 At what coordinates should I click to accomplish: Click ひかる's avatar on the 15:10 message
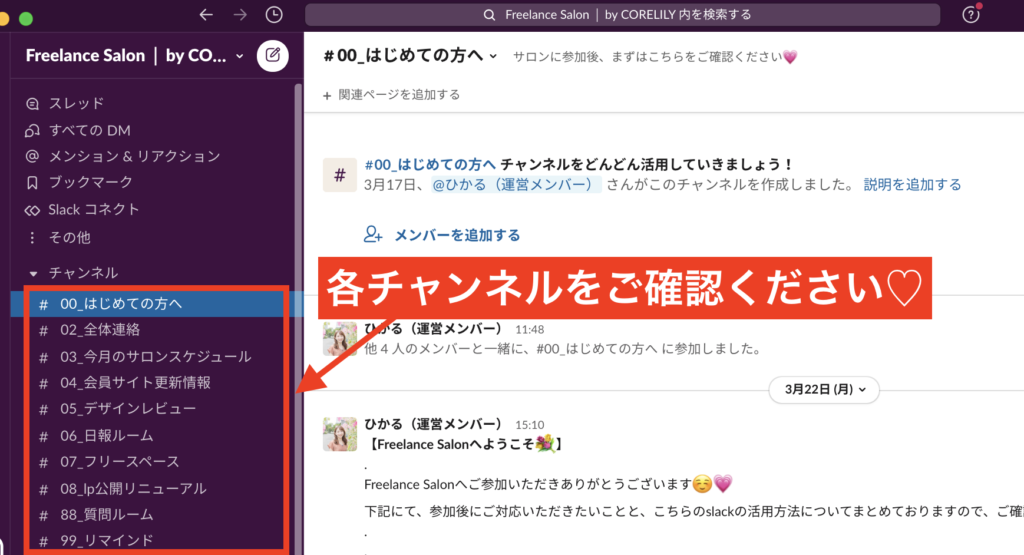[340, 433]
